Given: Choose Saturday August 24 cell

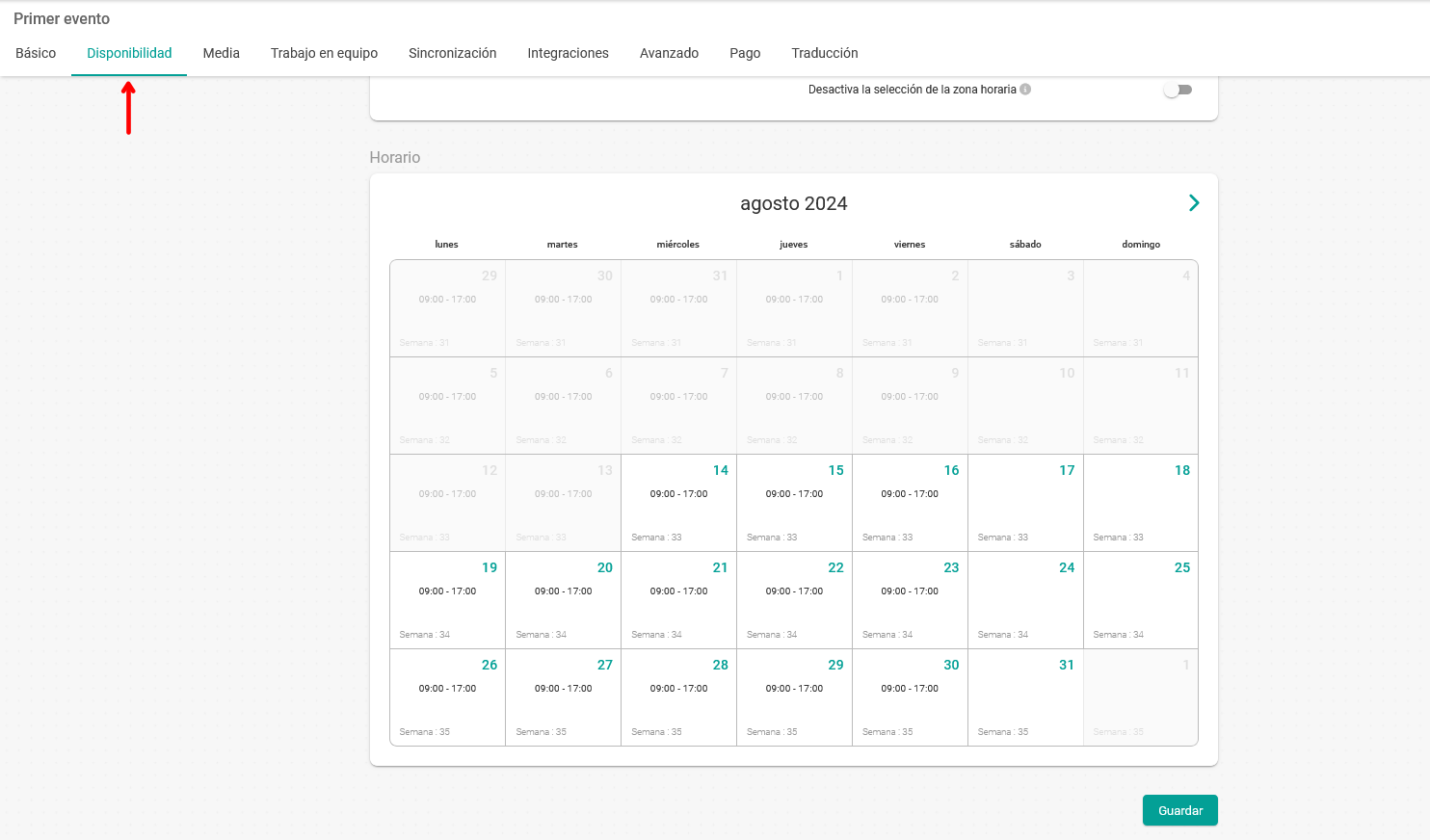Looking at the screenshot, I should (x=1025, y=600).
